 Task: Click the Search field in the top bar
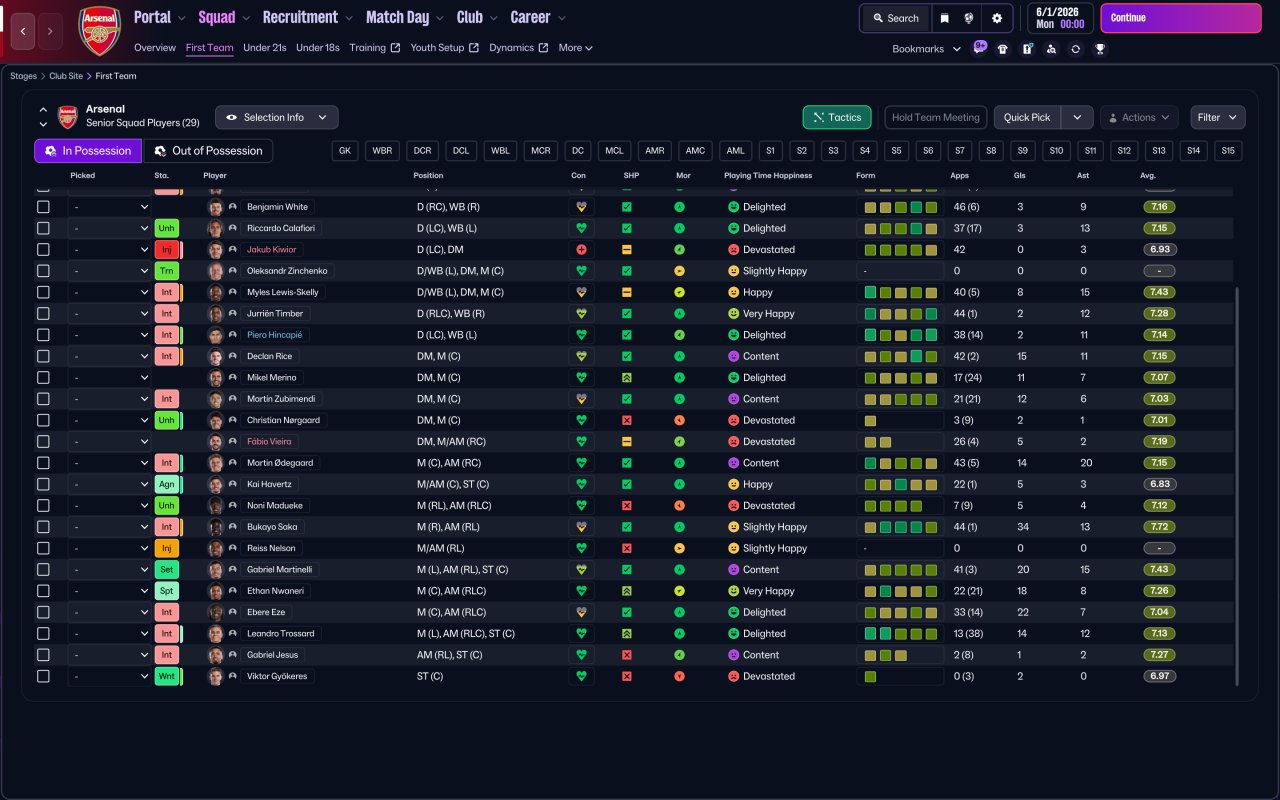click(895, 18)
